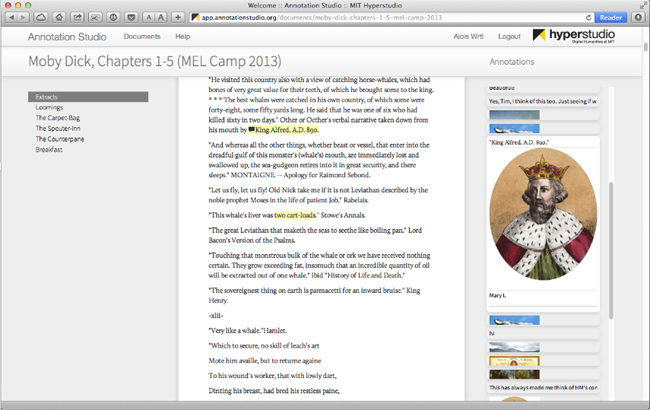Click highlighted text King Alfred A.D. 890
This screenshot has width=650, height=410.
[287, 130]
